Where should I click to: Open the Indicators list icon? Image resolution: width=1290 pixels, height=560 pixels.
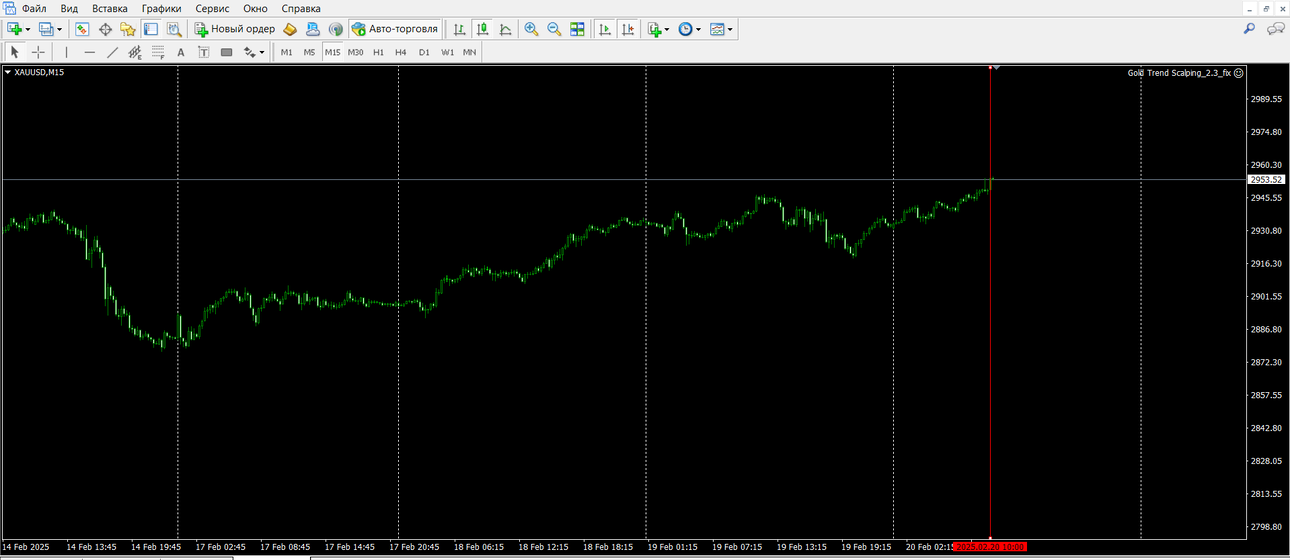654,29
